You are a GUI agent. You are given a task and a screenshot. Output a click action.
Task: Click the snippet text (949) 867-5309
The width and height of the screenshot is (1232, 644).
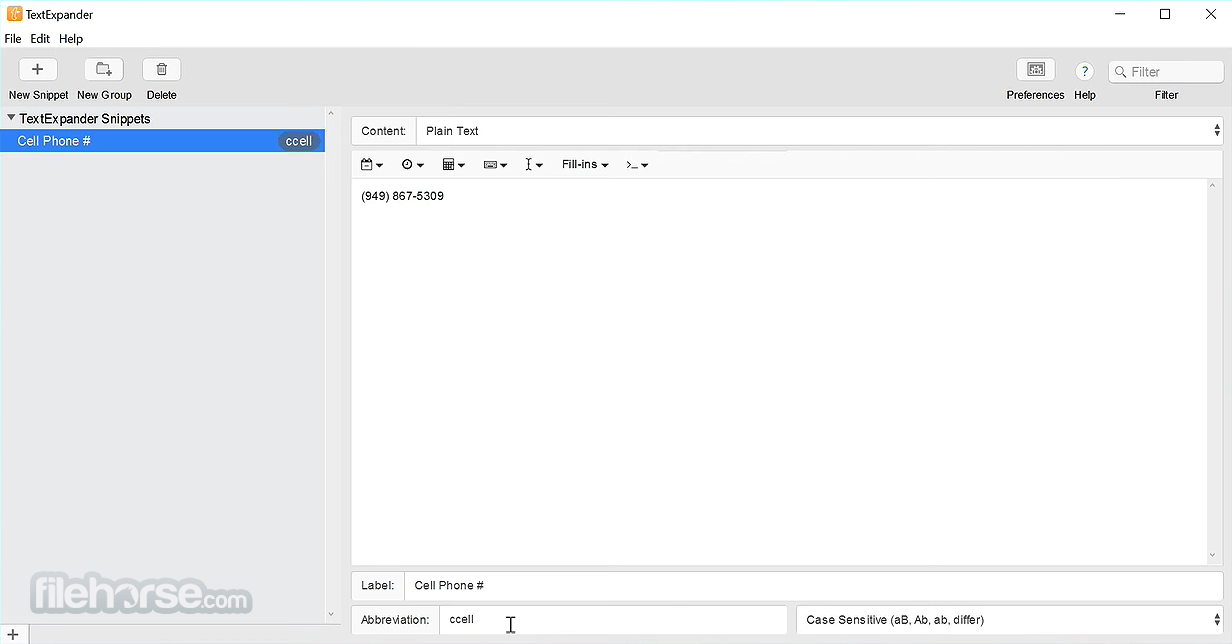(x=403, y=196)
